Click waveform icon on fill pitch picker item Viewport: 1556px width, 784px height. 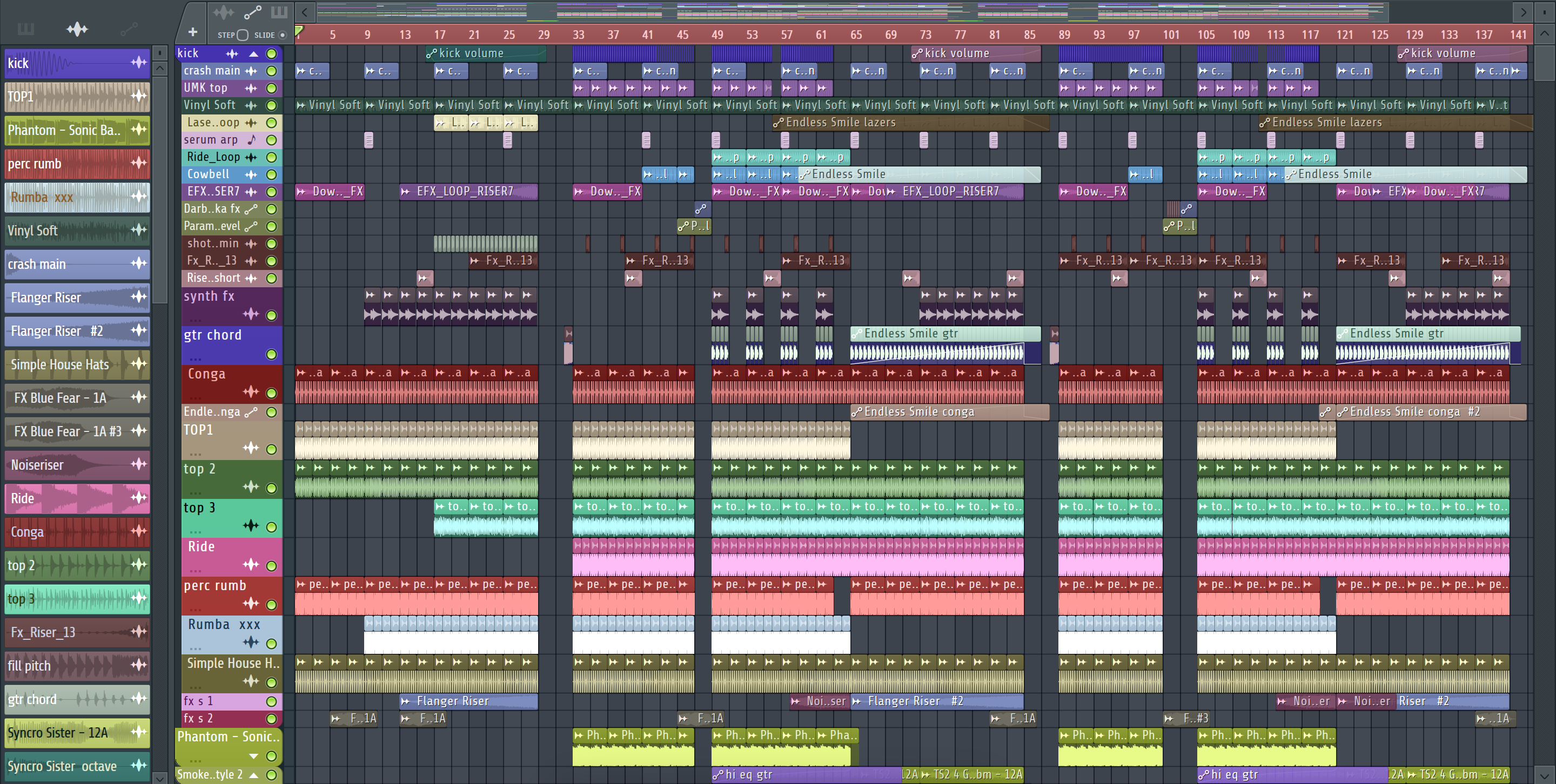139,666
